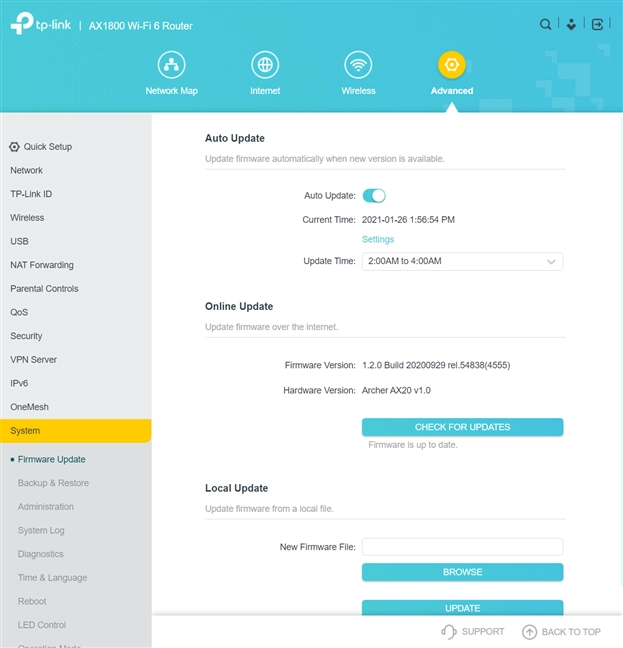Select Time & Language submenu item
The image size is (623, 648).
point(52,577)
